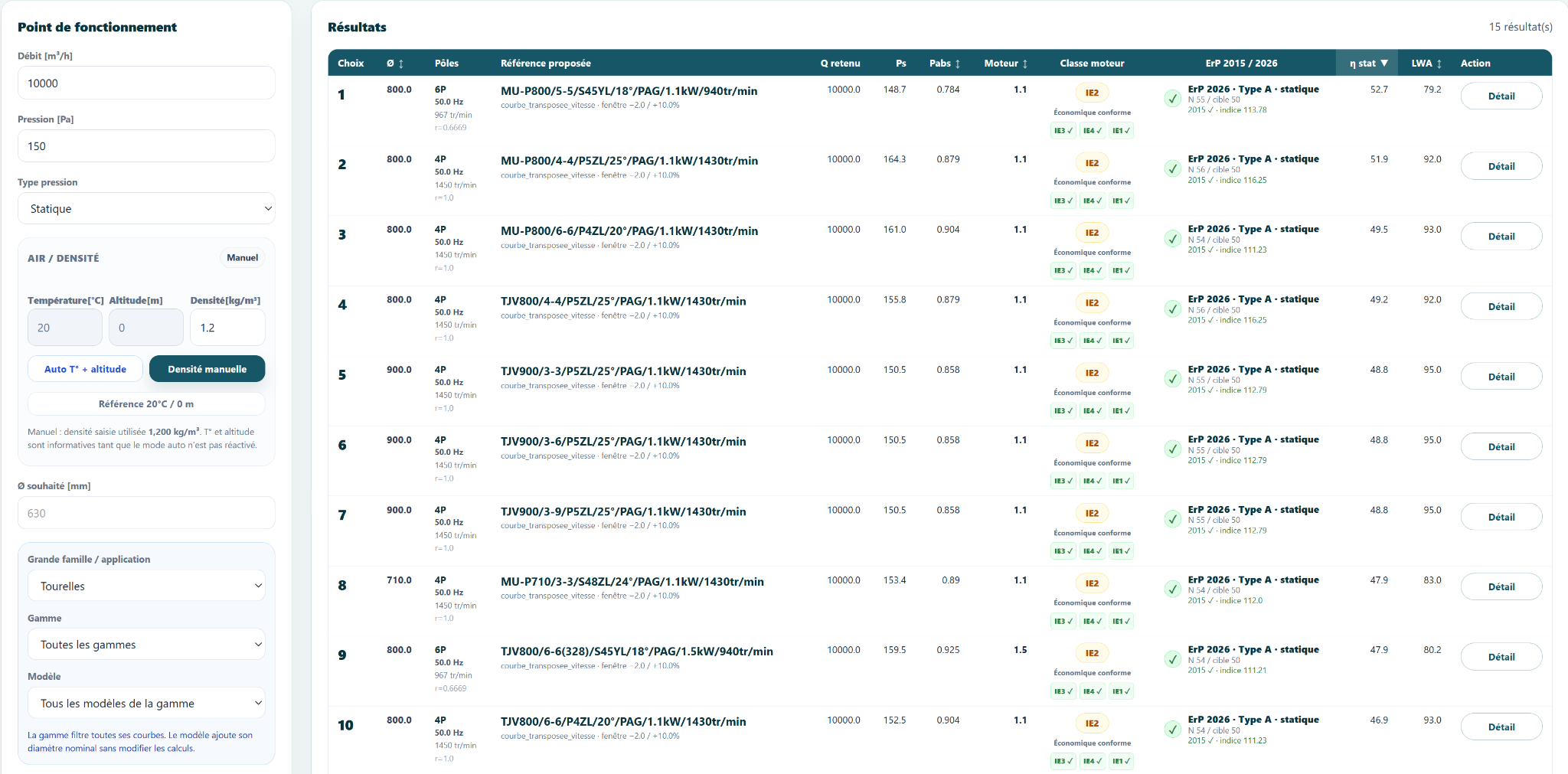Click Référence proposée column header
Viewport: 1568px width, 774px height.
click(546, 64)
